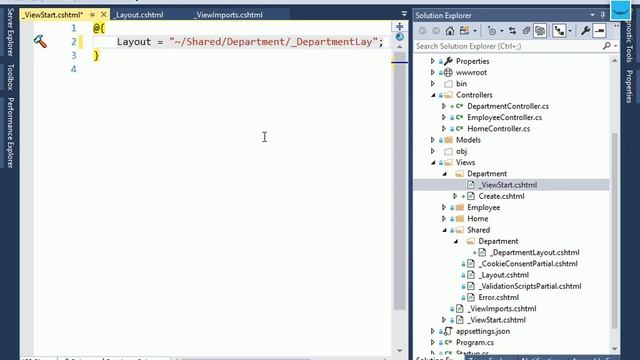Close the _ViewStart.cshtml editor tab with X
This screenshot has height=360, width=640.
click(x=104, y=15)
